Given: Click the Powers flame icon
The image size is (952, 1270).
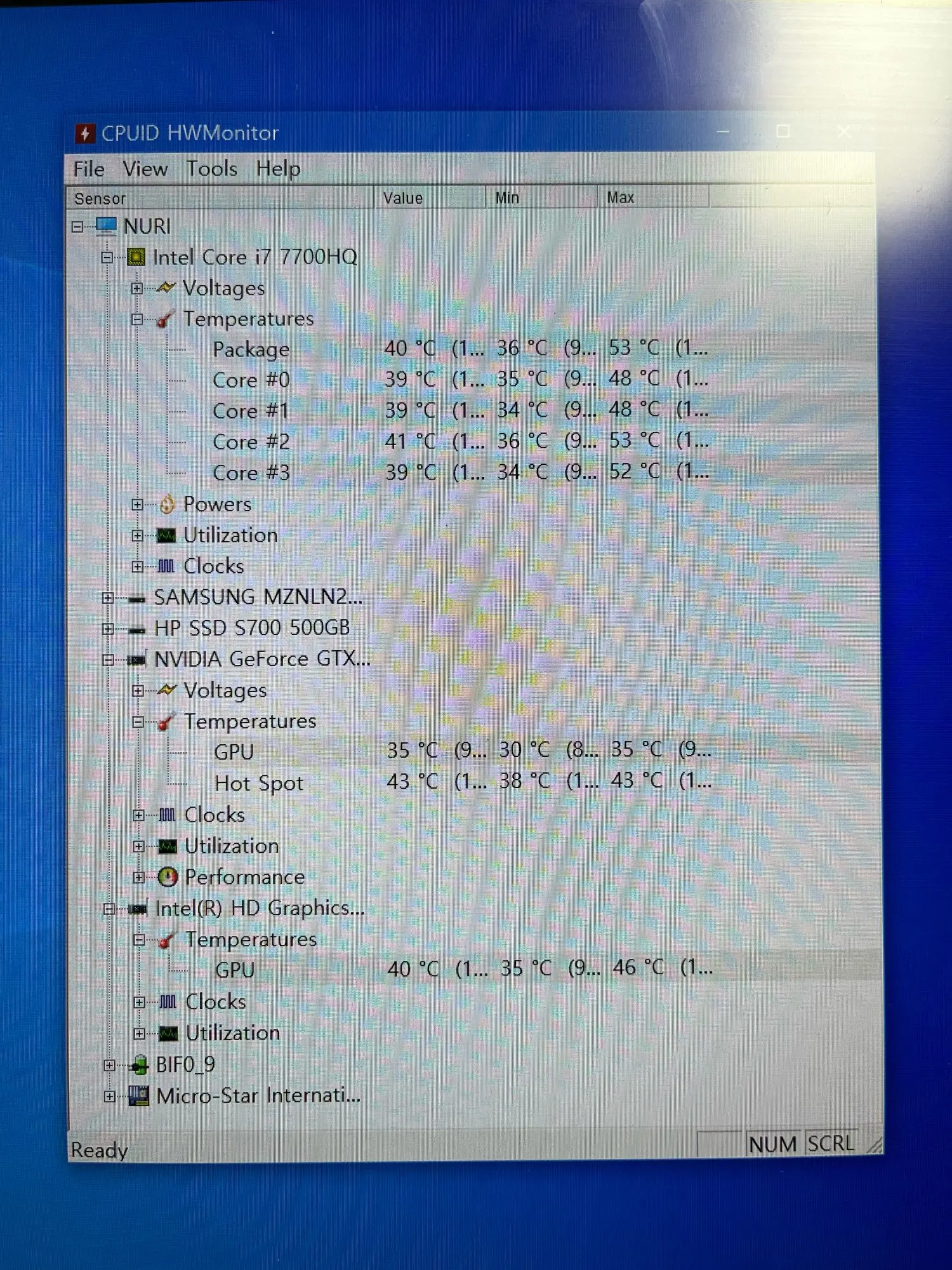Looking at the screenshot, I should [x=166, y=504].
